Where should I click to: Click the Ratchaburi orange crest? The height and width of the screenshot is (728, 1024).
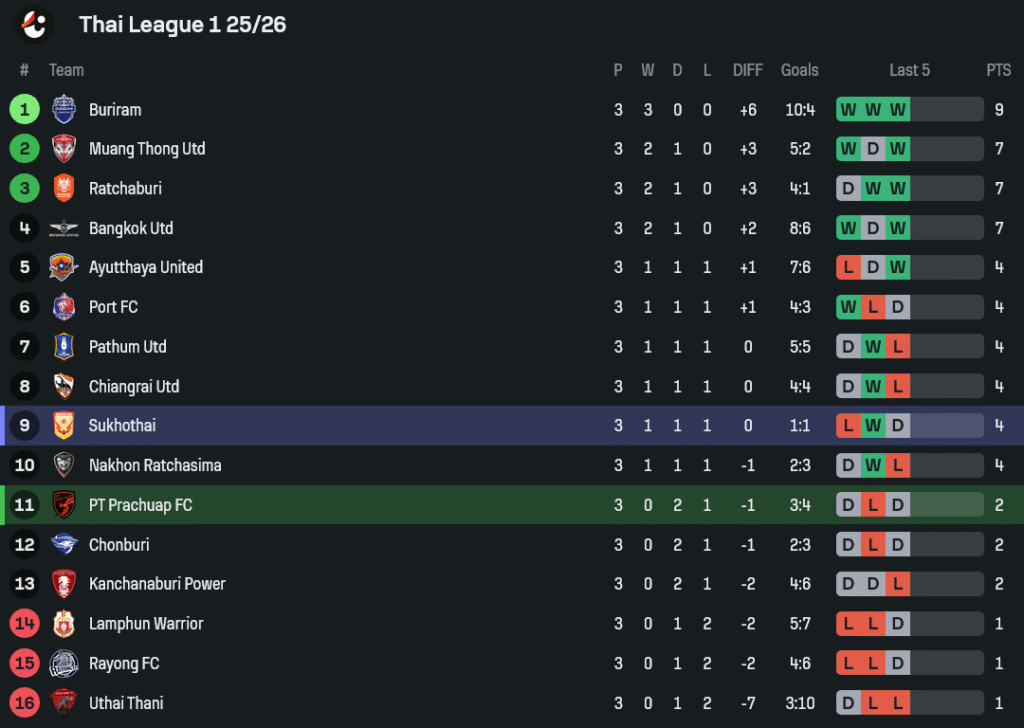pos(63,188)
